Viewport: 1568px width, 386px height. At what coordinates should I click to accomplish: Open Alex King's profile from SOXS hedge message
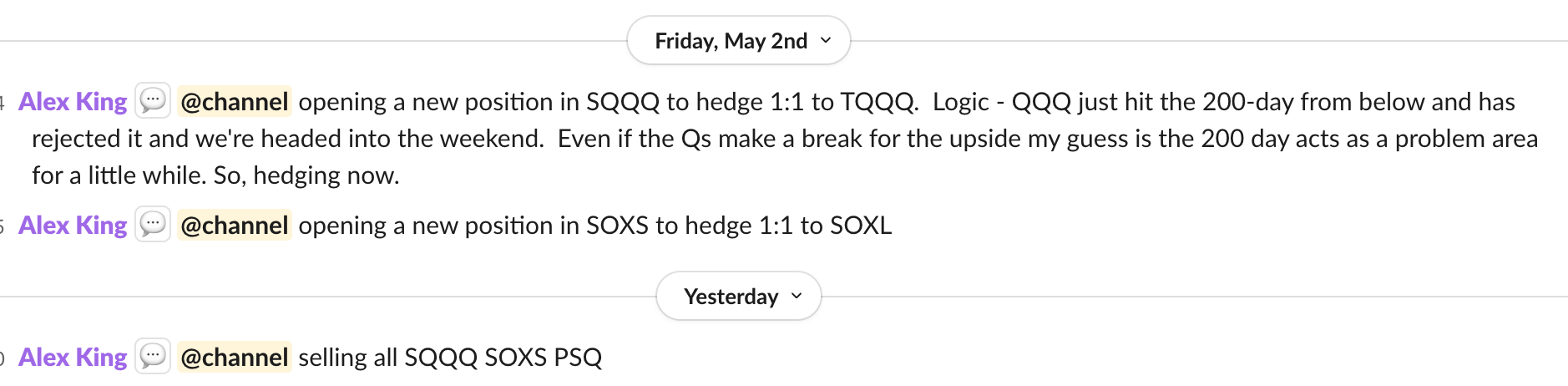73,225
